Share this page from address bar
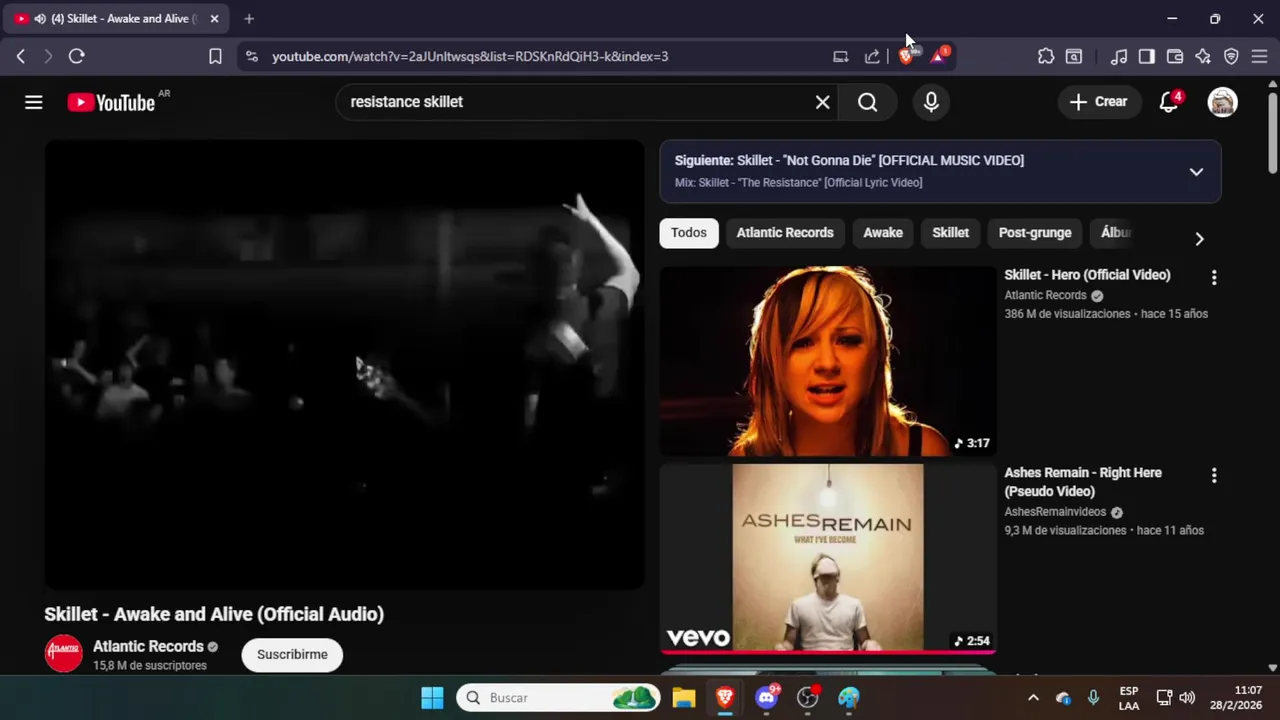Viewport: 1280px width, 720px height. 872,56
